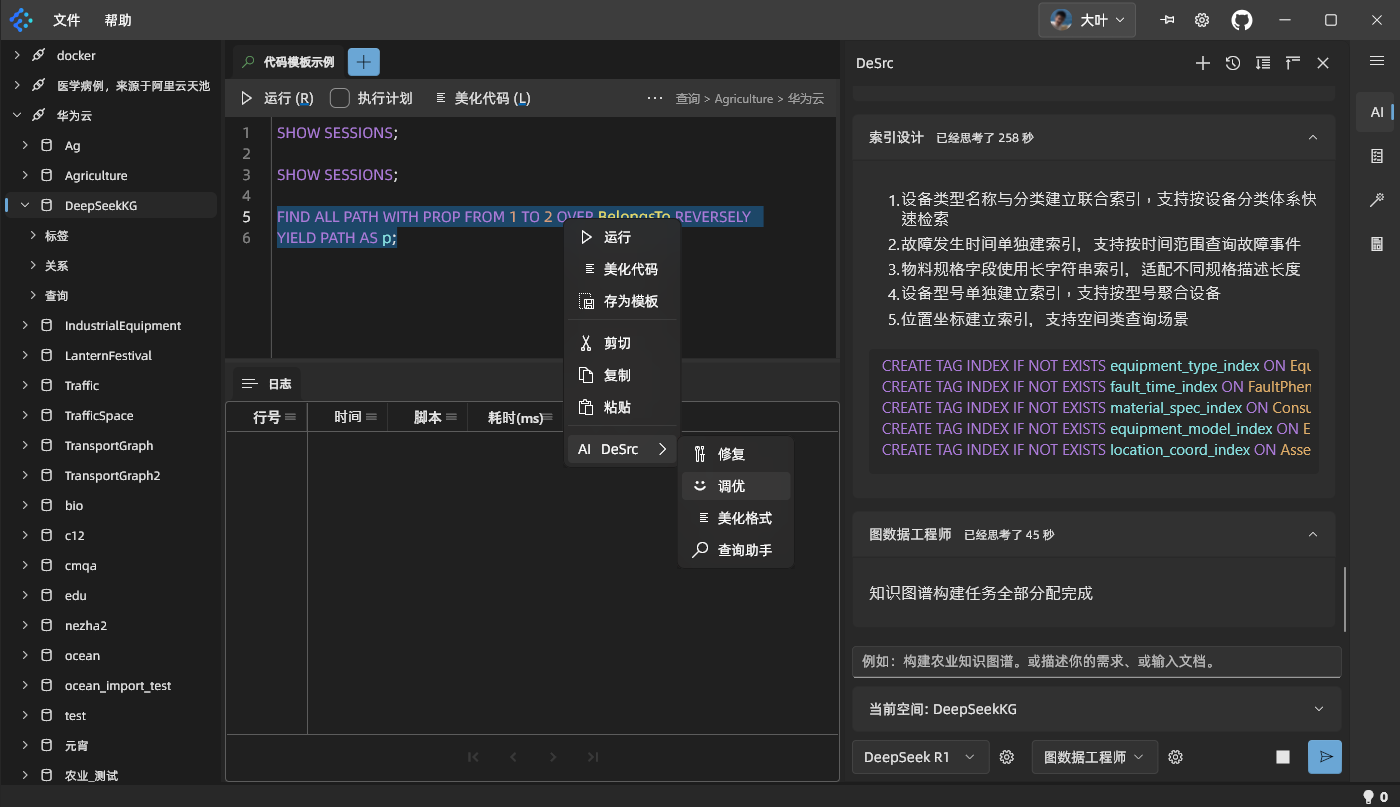Viewport: 1400px width, 807px height.
Task: Collapse the 索引设计 section
Action: 1313,137
